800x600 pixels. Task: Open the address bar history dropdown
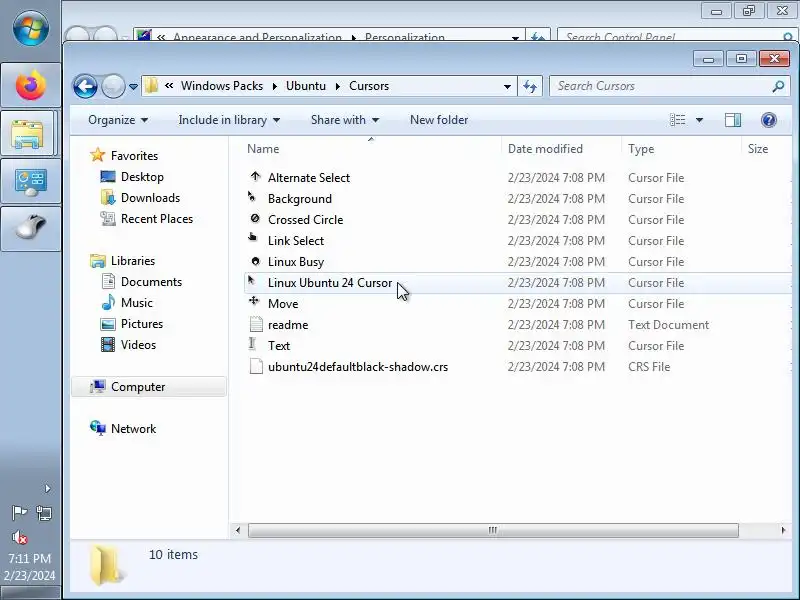coord(507,86)
